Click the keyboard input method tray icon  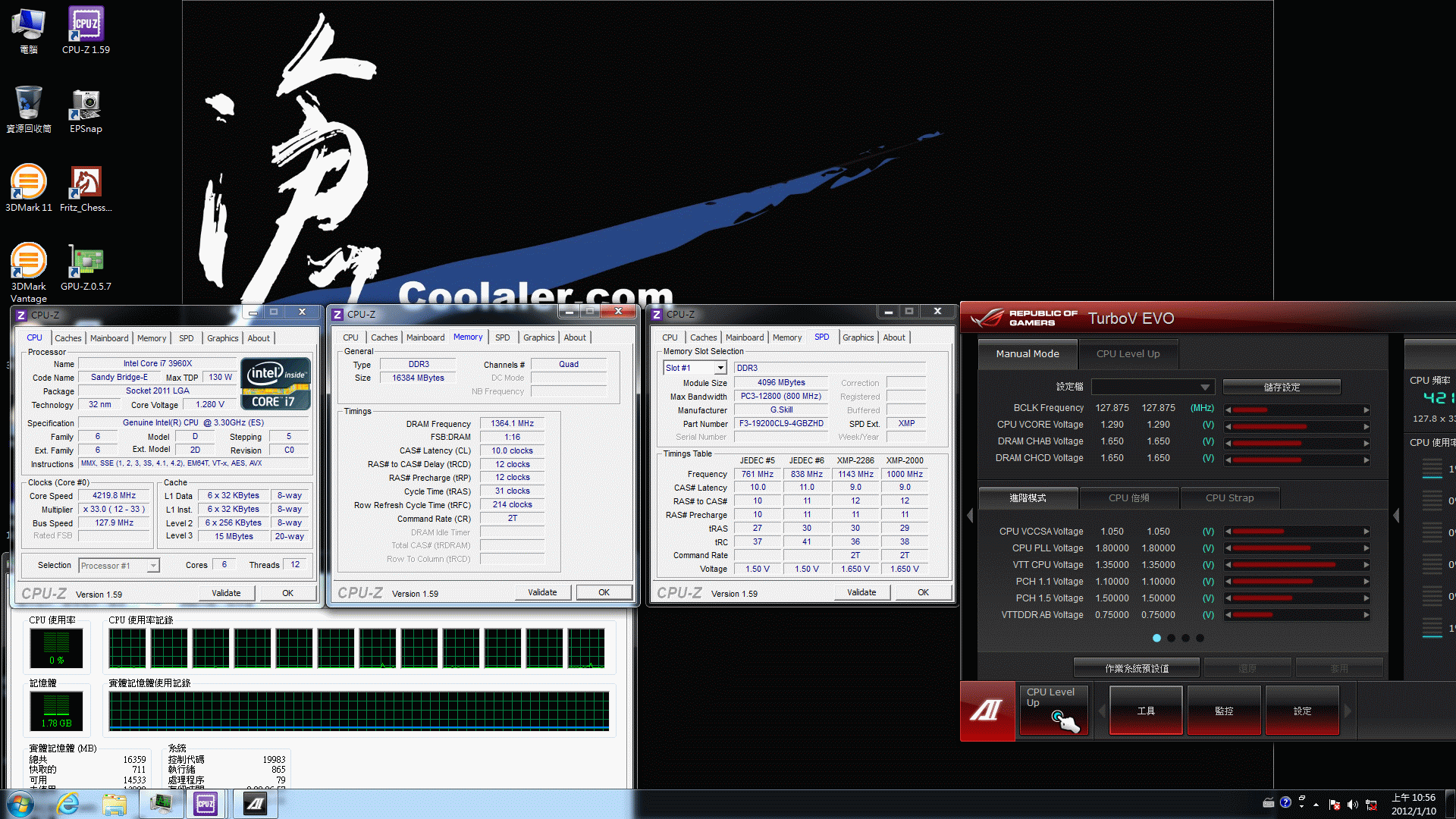1269,802
